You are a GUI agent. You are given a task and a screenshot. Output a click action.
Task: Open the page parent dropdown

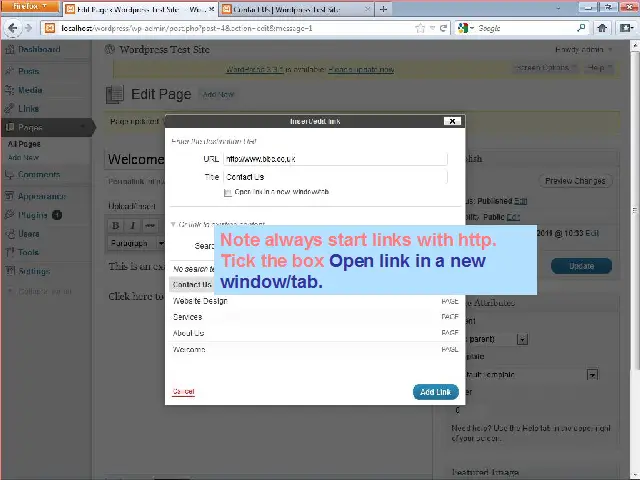click(x=522, y=339)
